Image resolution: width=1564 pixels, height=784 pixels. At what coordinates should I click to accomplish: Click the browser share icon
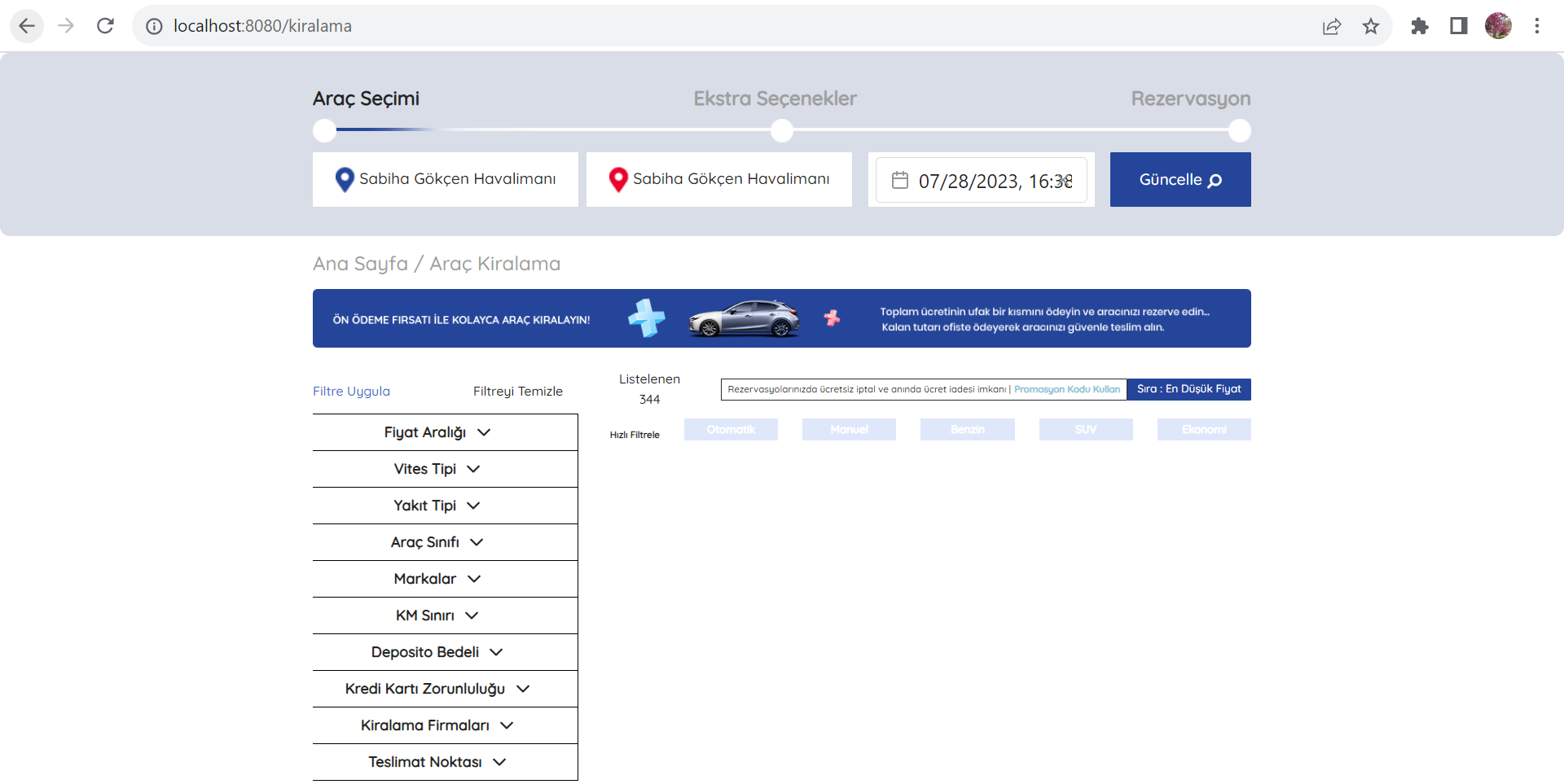(1332, 25)
